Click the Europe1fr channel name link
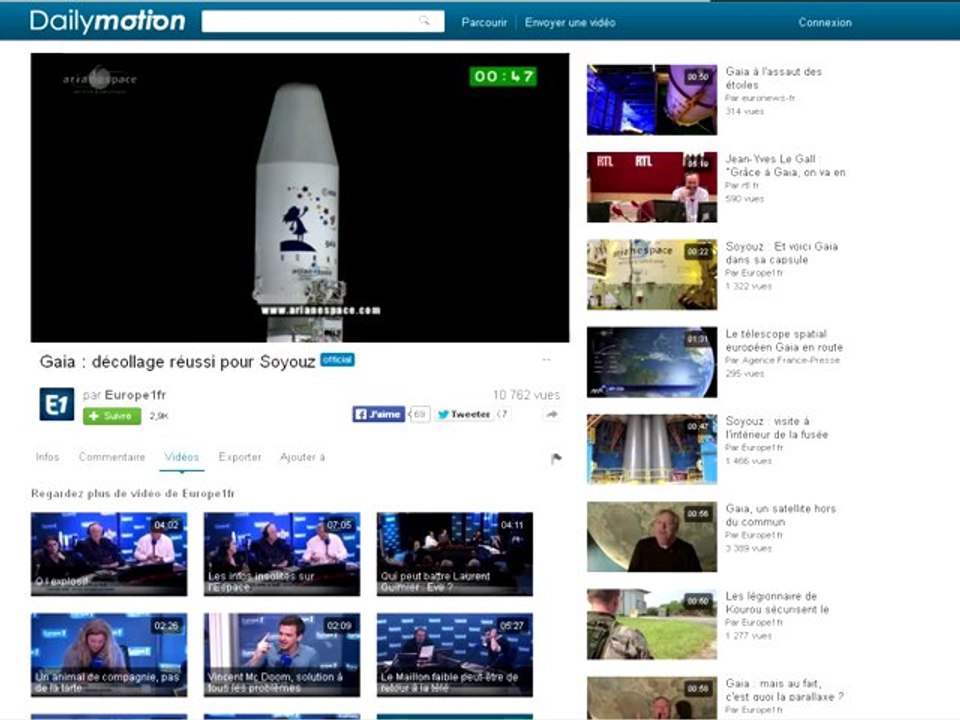This screenshot has width=960, height=720. 135,395
